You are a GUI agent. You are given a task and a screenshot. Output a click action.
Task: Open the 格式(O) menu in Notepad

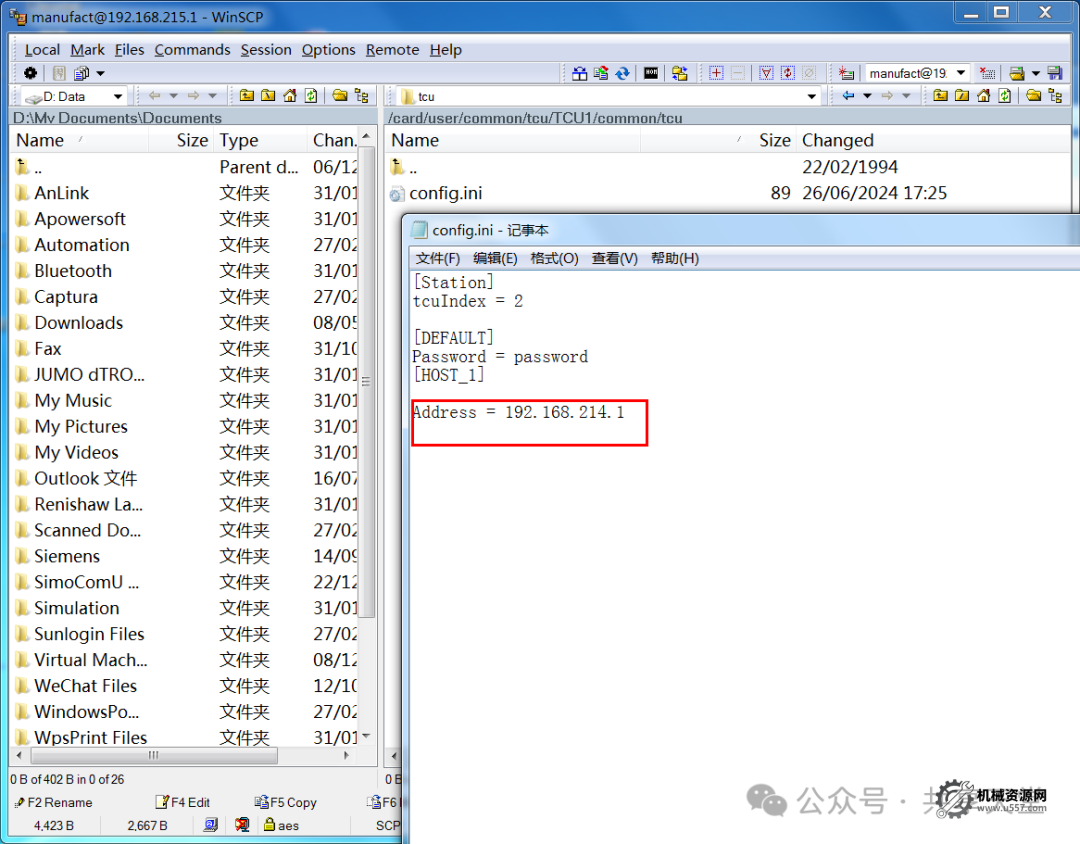[x=554, y=258]
